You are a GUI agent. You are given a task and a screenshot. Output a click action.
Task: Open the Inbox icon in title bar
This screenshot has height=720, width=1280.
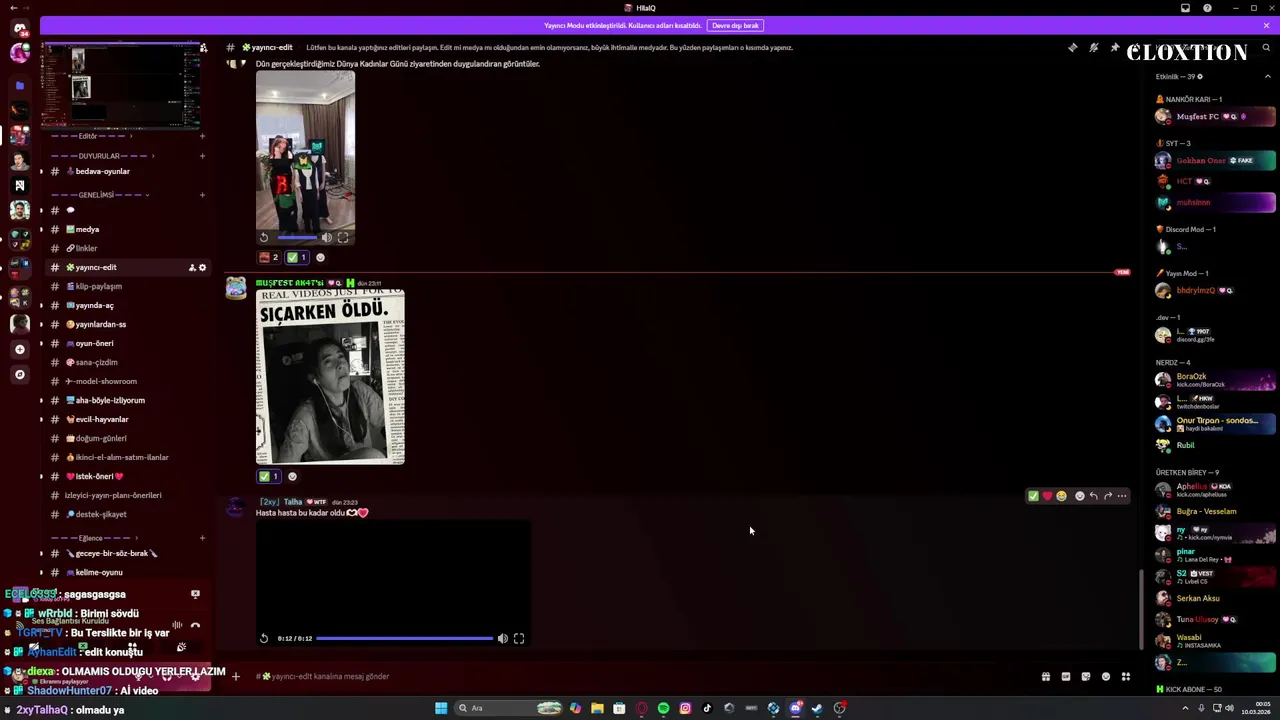pos(1185,8)
